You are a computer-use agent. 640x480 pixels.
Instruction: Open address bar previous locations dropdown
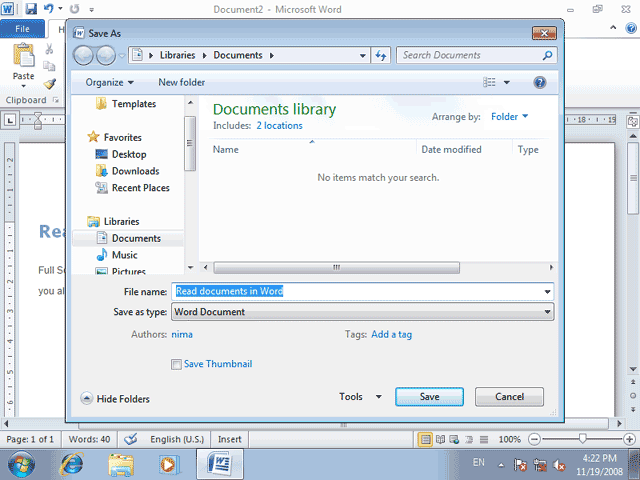click(x=362, y=56)
